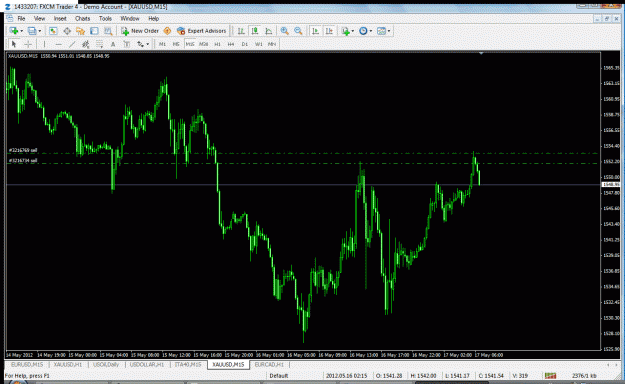Select the text A tool

click(113, 44)
